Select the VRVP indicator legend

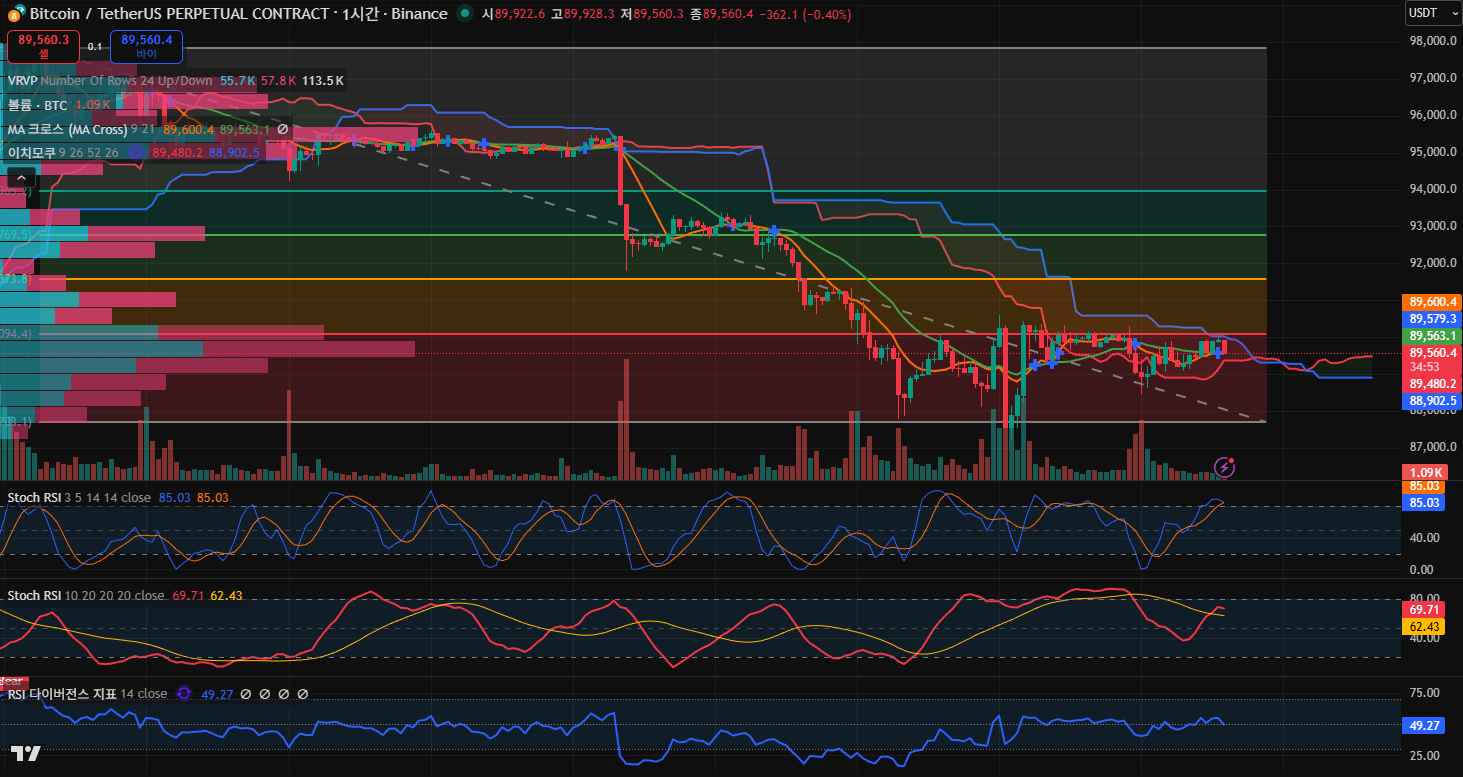tap(22, 81)
